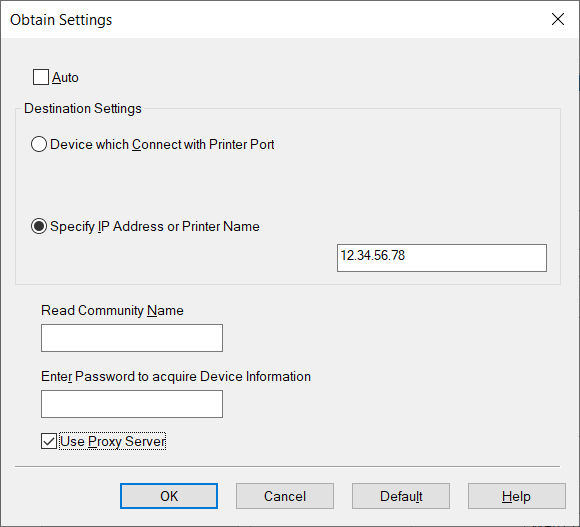The image size is (580, 527).
Task: Focus the Read Community Name text box
Action: pos(132,338)
